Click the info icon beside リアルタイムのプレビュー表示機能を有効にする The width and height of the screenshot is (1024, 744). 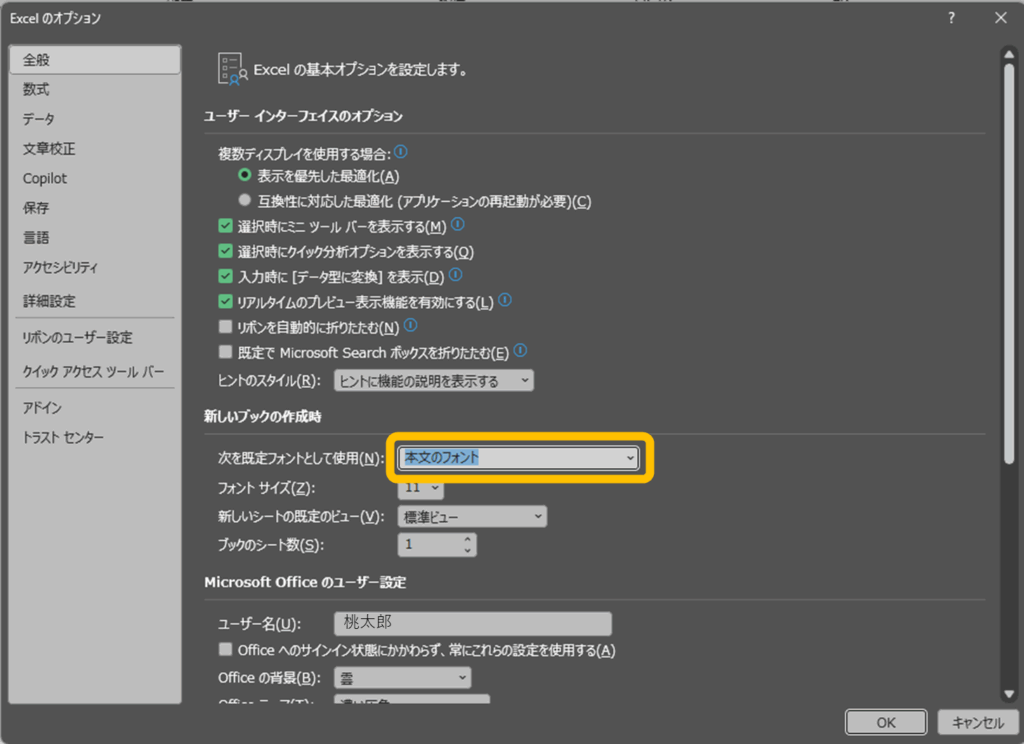(505, 300)
